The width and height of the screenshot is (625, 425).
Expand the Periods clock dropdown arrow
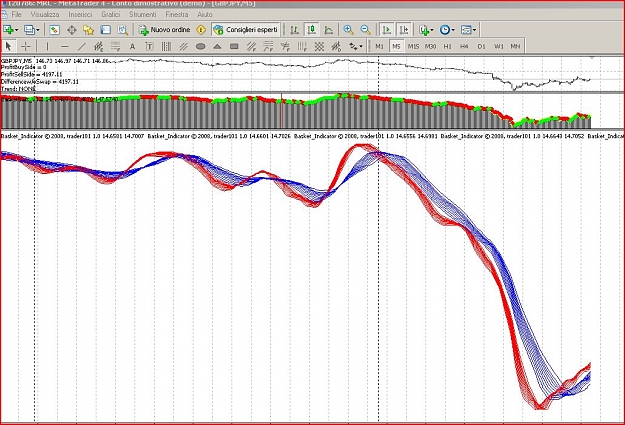tap(453, 30)
